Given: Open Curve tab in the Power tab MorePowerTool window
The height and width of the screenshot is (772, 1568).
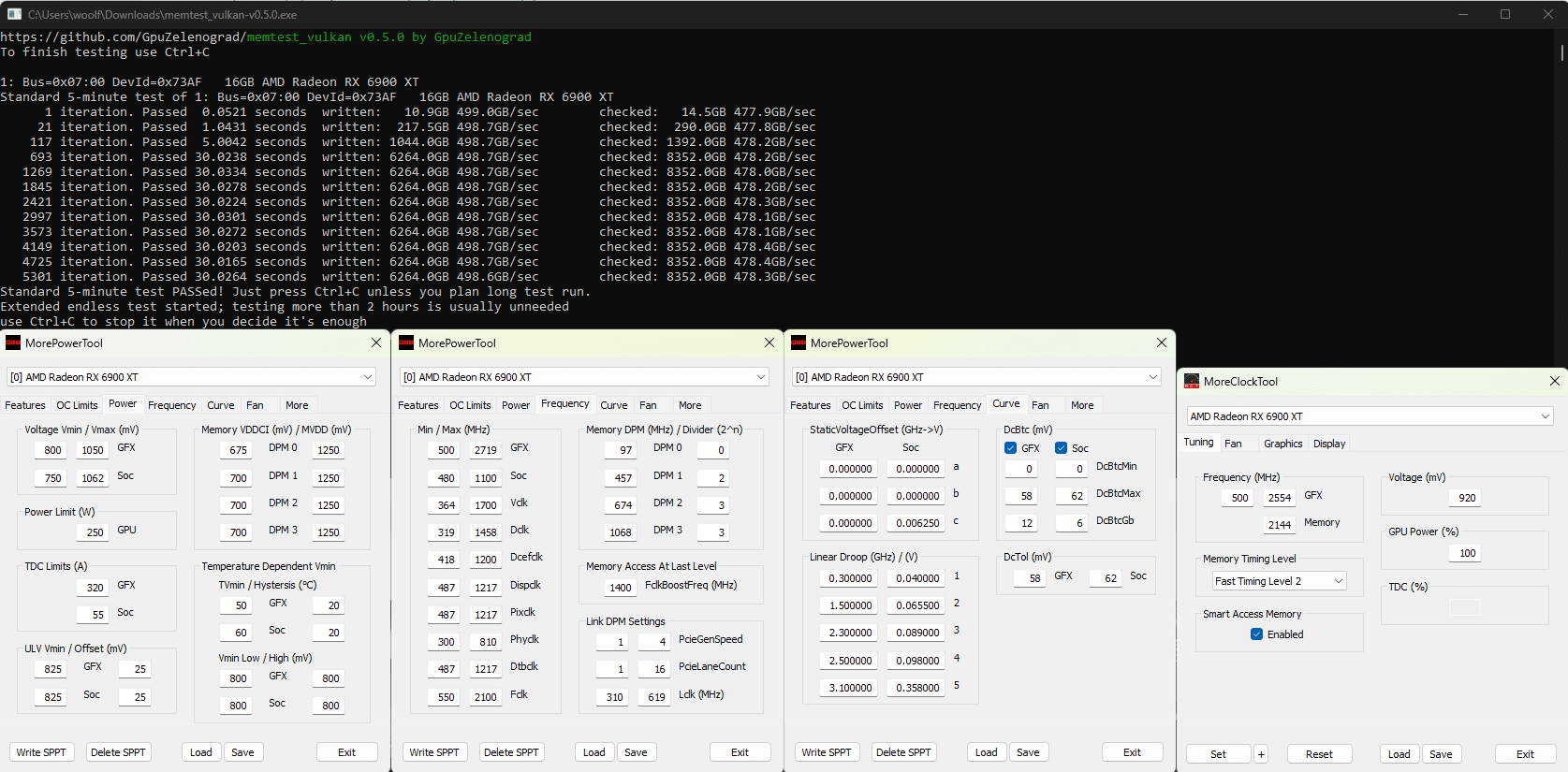Looking at the screenshot, I should click(221, 405).
